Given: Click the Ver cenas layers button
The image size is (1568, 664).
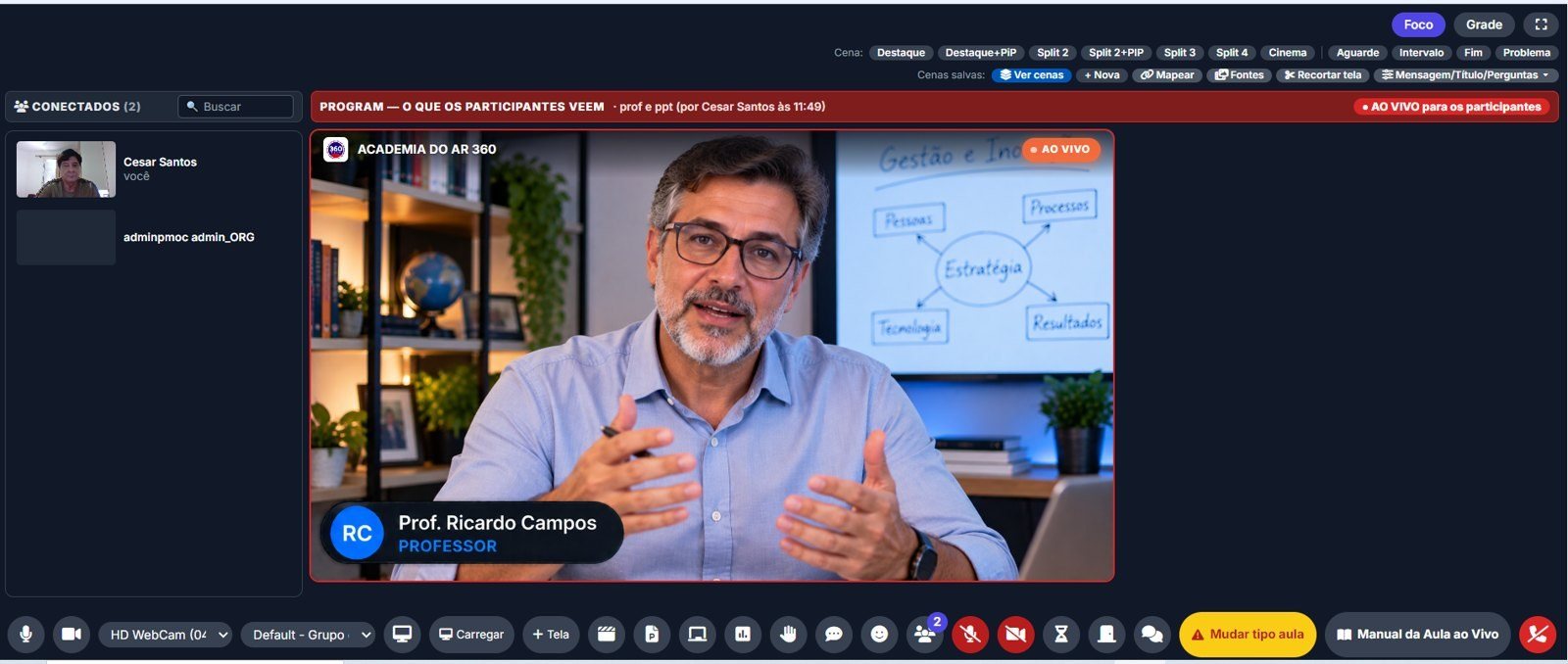Looking at the screenshot, I should coord(1031,75).
